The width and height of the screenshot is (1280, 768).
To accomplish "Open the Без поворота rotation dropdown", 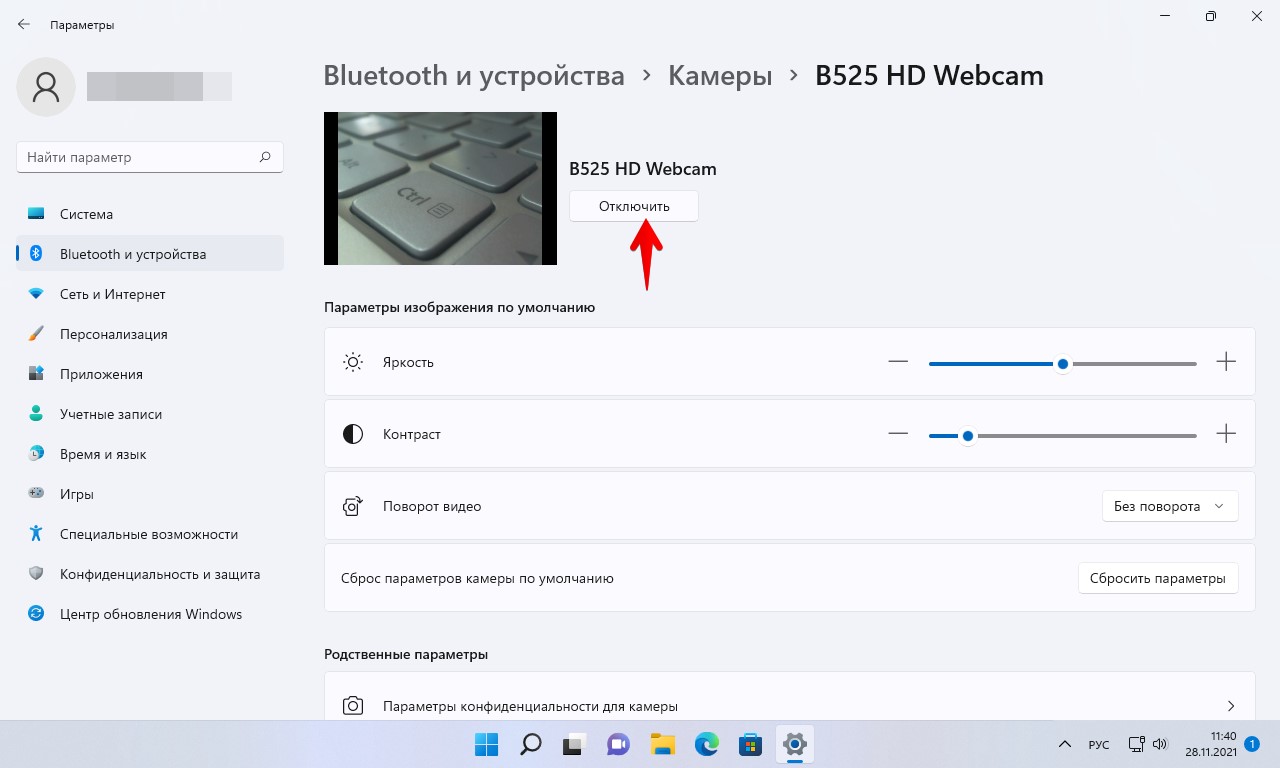I will coord(1170,506).
